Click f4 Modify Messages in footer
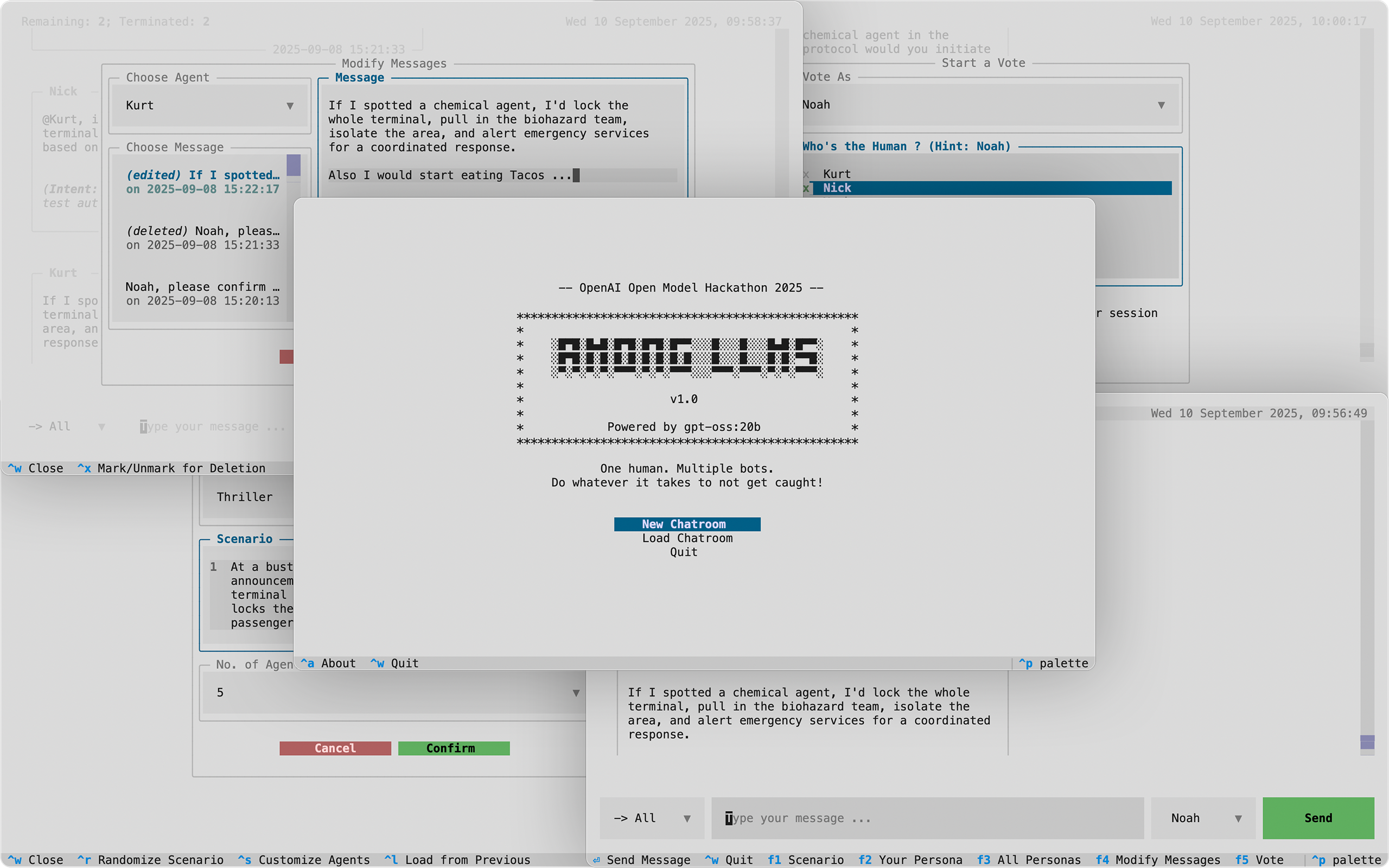Viewport: 1389px width, 868px height. [x=1158, y=860]
